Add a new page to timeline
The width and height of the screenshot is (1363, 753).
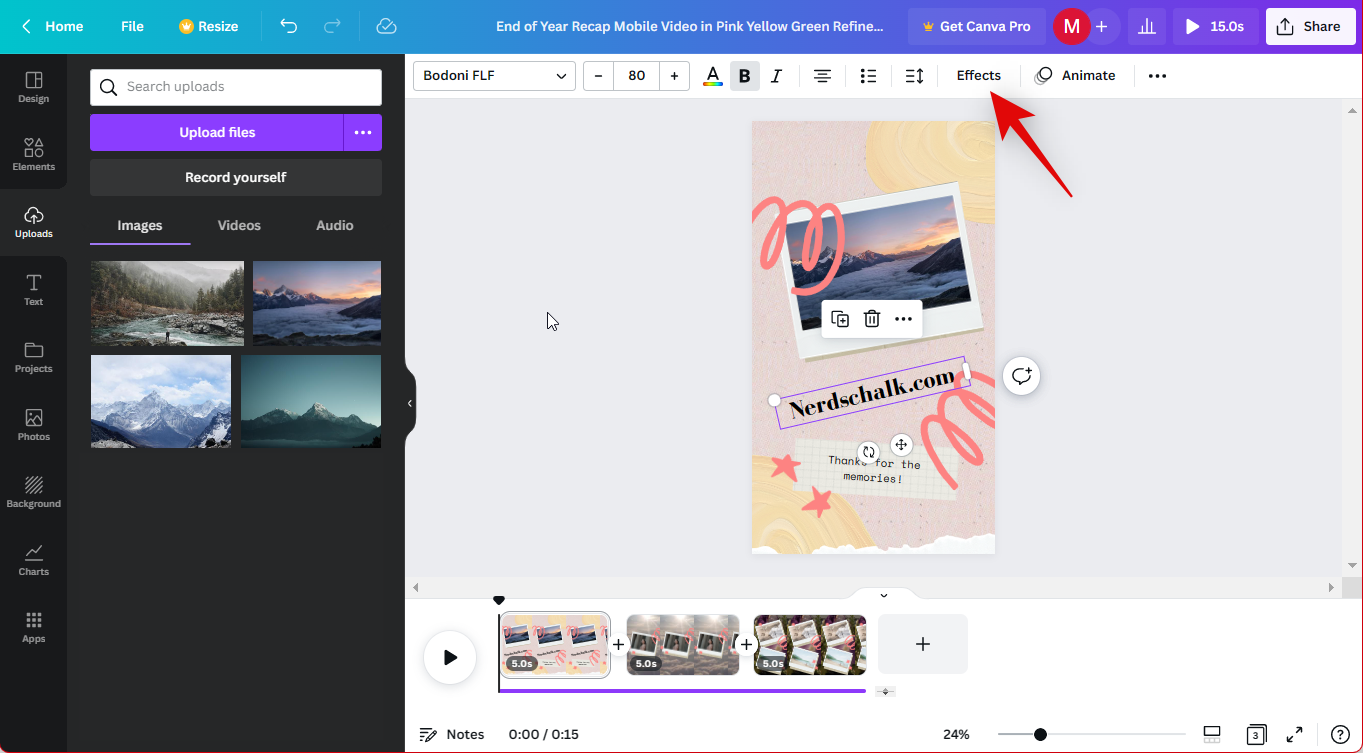(923, 644)
